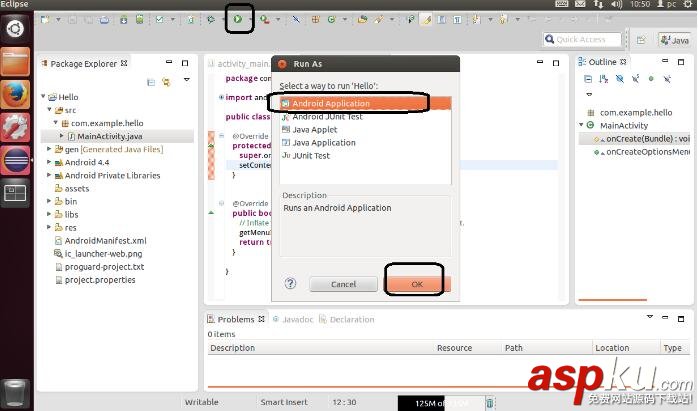This screenshot has width=698, height=411.
Task: Open the Package Explorer view menu arrow
Action: point(187,80)
